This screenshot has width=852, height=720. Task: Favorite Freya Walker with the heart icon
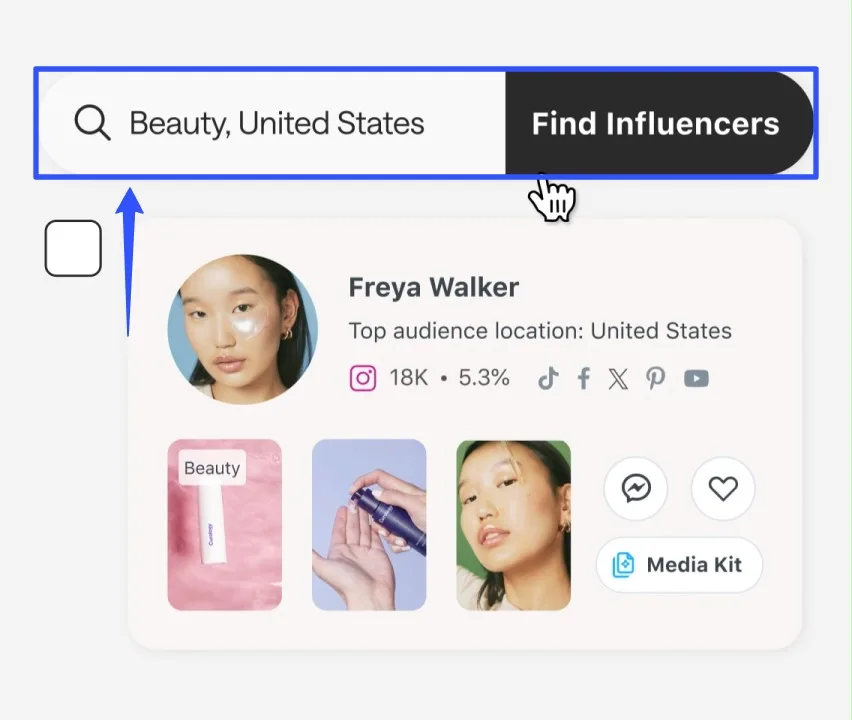[x=722, y=488]
